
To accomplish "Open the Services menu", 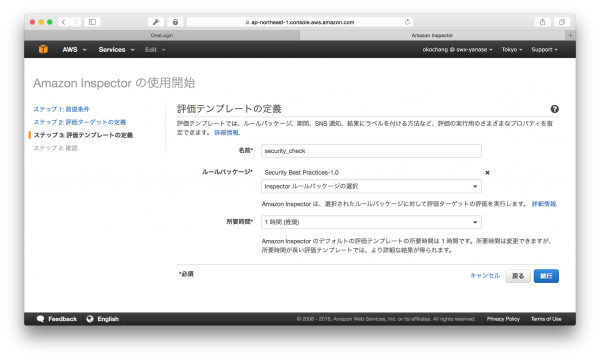I will 116,50.
